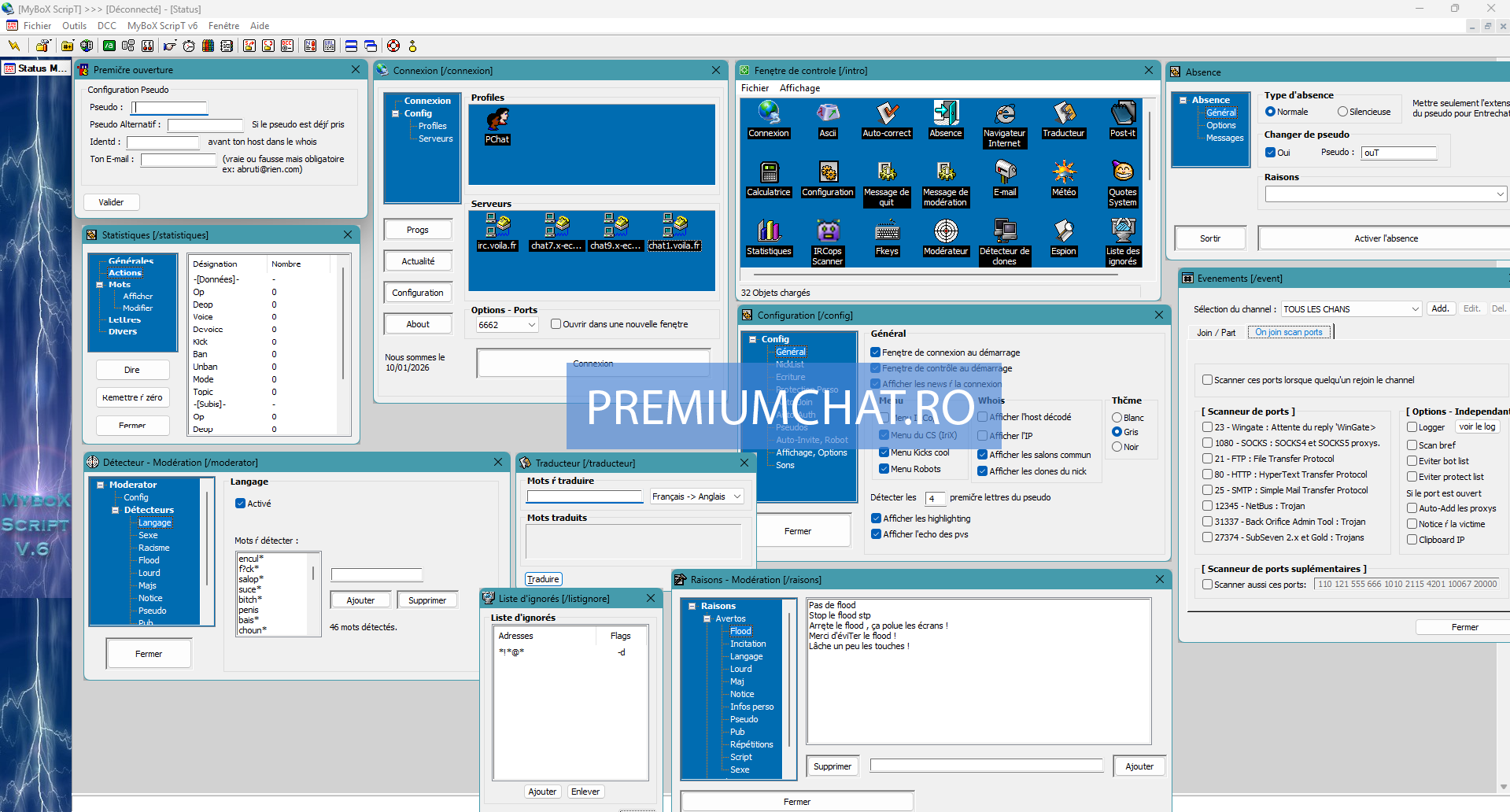Open the Connexion icon in control window
Screen dimensions: 1510x812
click(x=769, y=120)
